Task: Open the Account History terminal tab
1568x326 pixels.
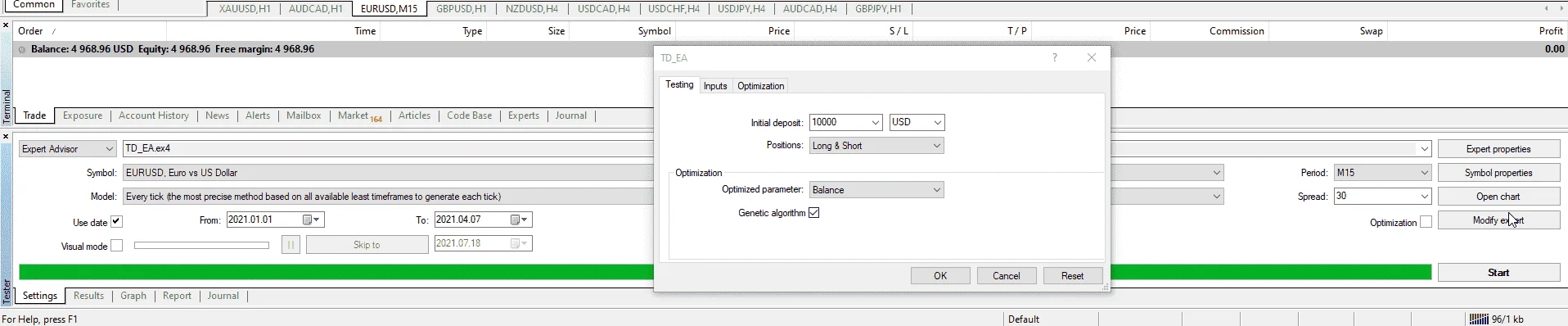Action: [154, 115]
